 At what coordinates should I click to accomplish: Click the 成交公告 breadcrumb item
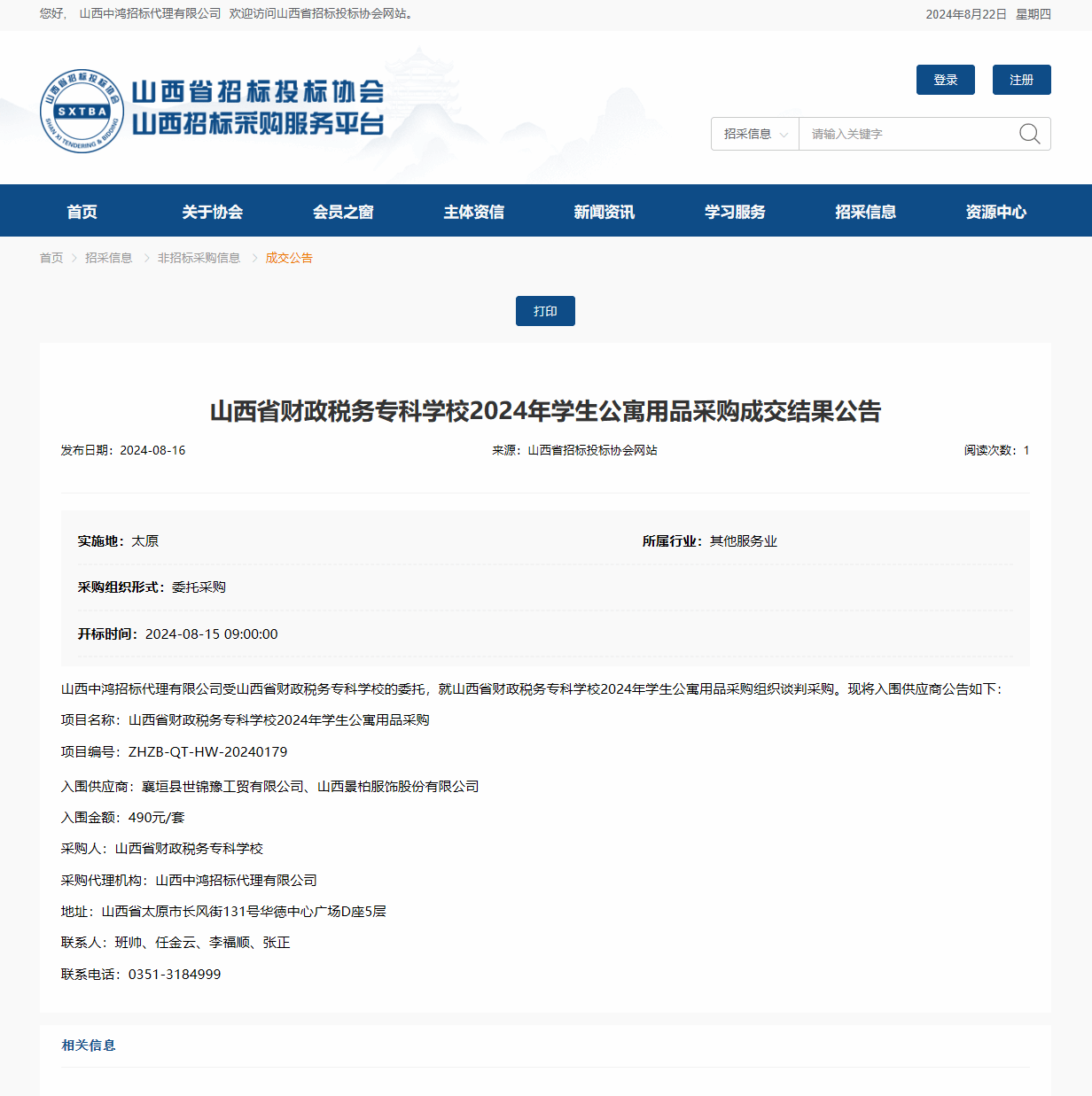(x=289, y=258)
